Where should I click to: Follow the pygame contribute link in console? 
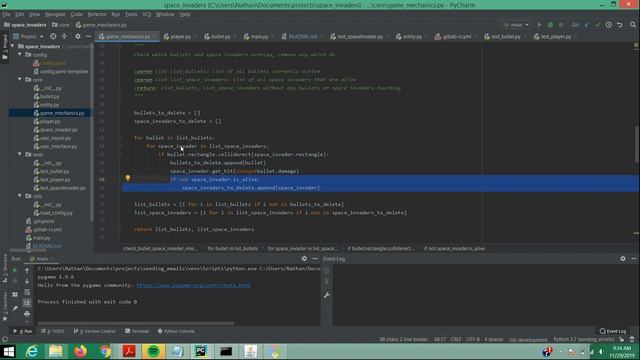pos(193,285)
